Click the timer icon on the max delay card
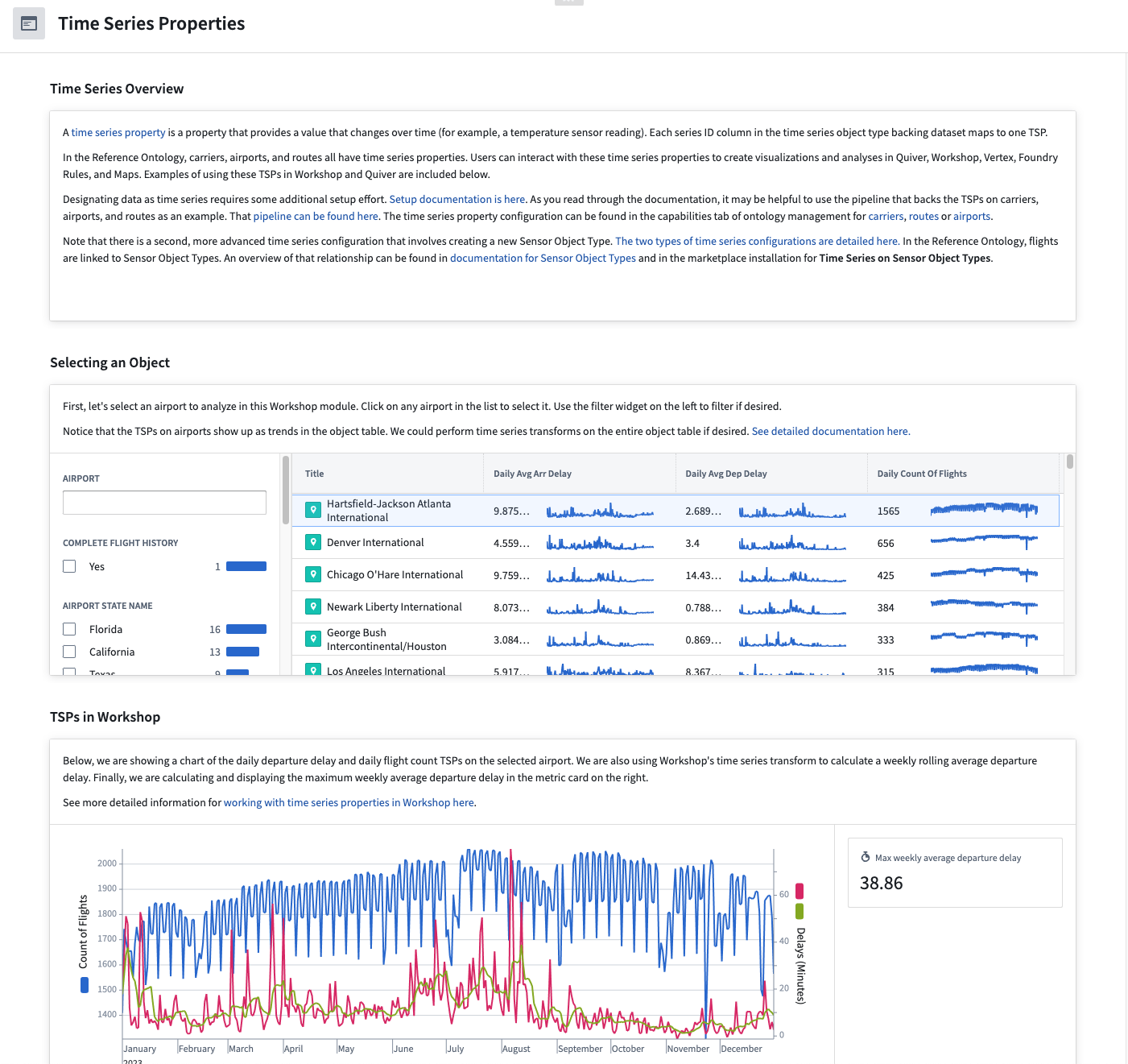 tap(866, 857)
